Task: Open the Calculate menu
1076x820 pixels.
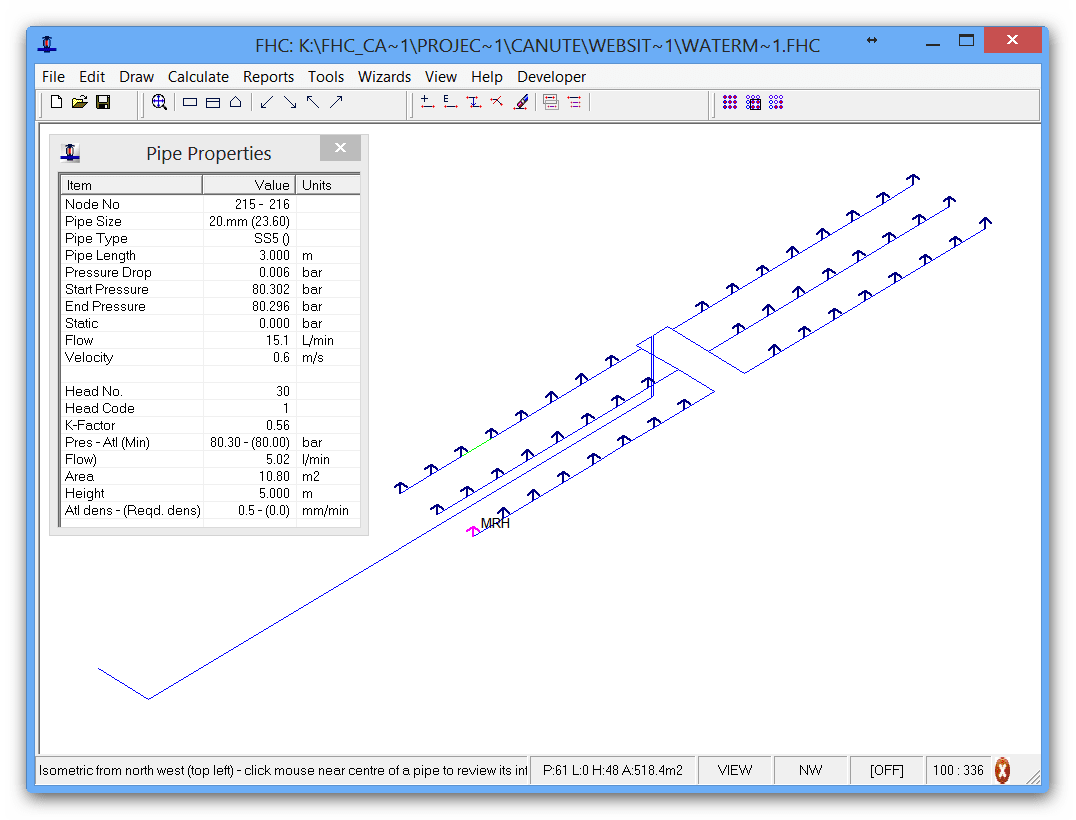Action: [x=198, y=77]
